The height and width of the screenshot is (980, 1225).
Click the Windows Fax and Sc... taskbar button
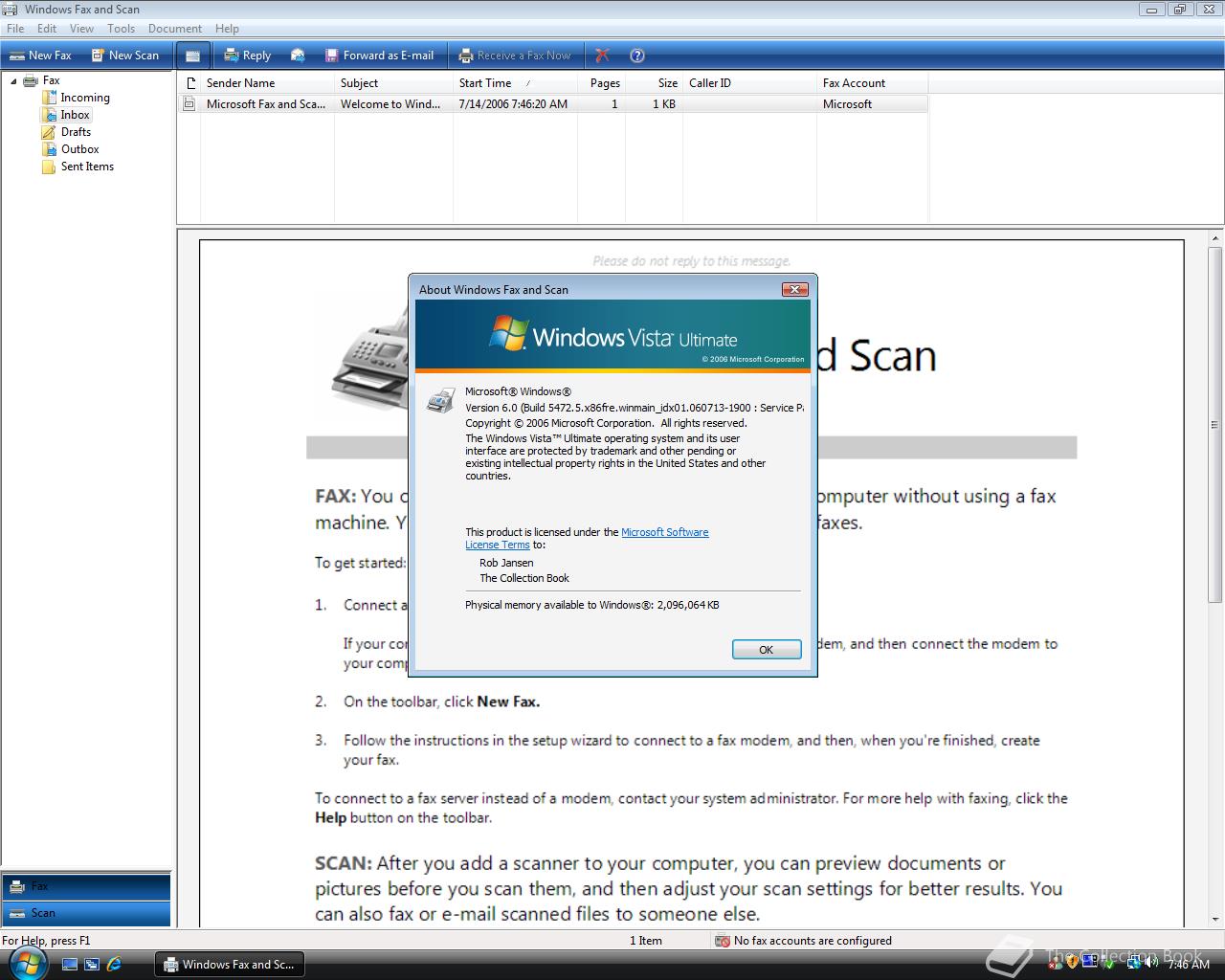(230, 965)
